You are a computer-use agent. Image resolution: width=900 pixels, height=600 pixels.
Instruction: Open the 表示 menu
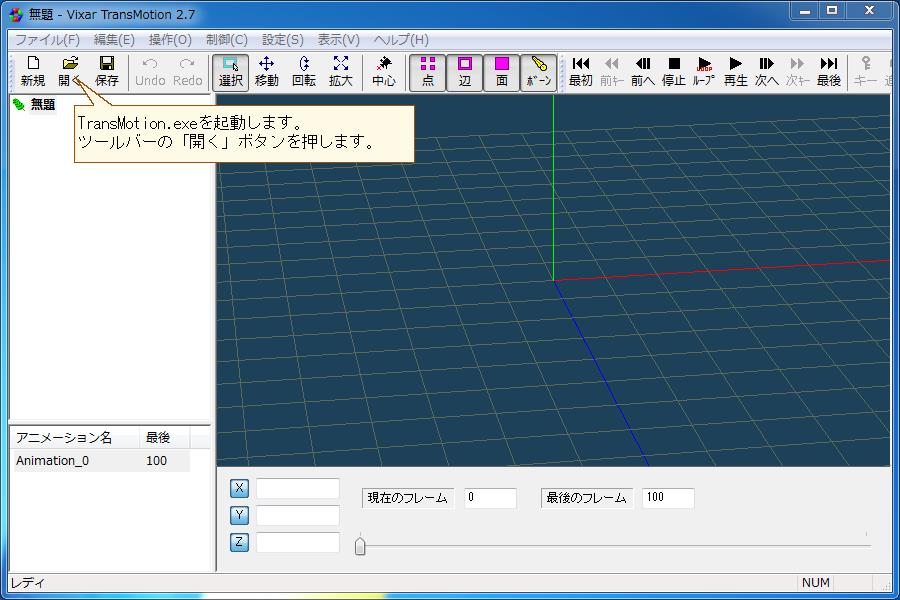click(x=335, y=40)
